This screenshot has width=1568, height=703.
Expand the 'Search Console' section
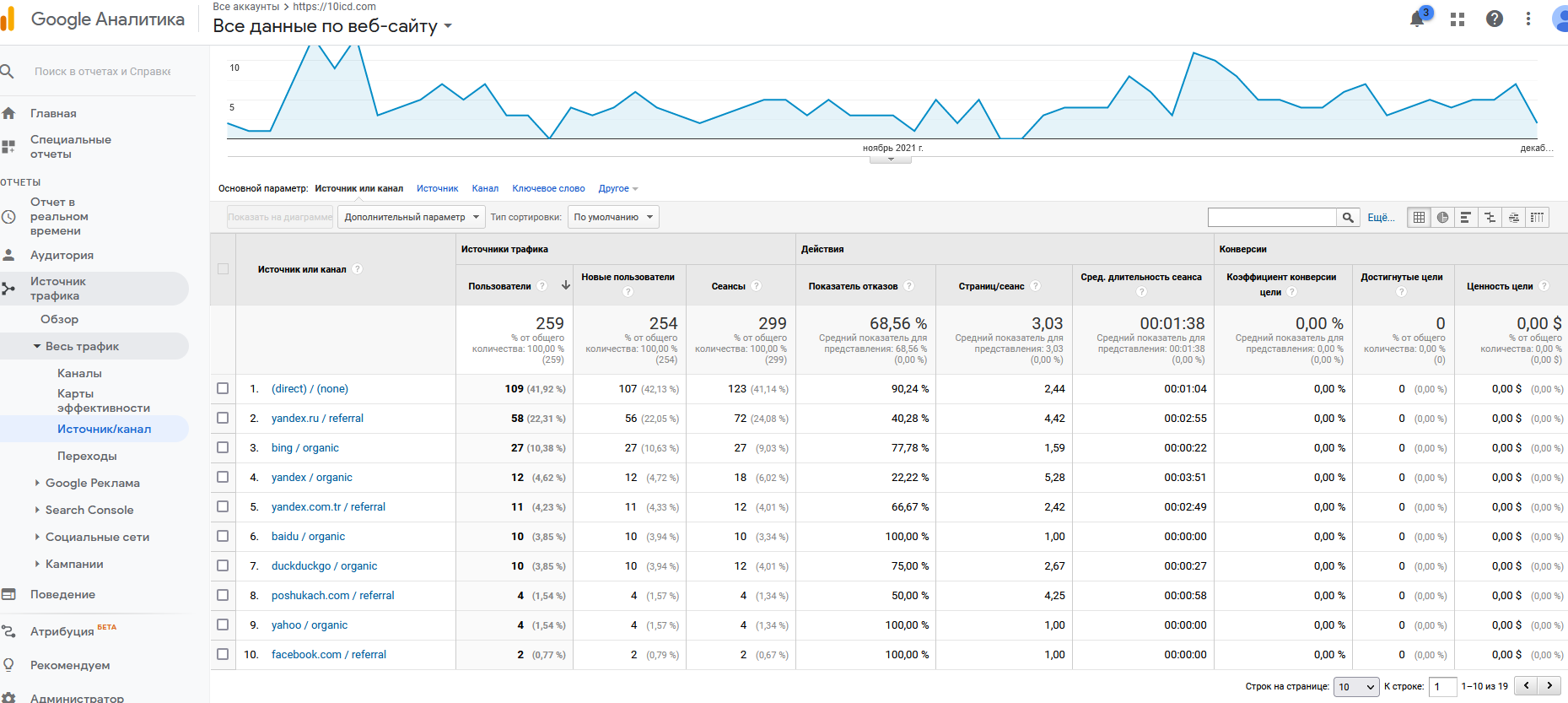click(37, 510)
